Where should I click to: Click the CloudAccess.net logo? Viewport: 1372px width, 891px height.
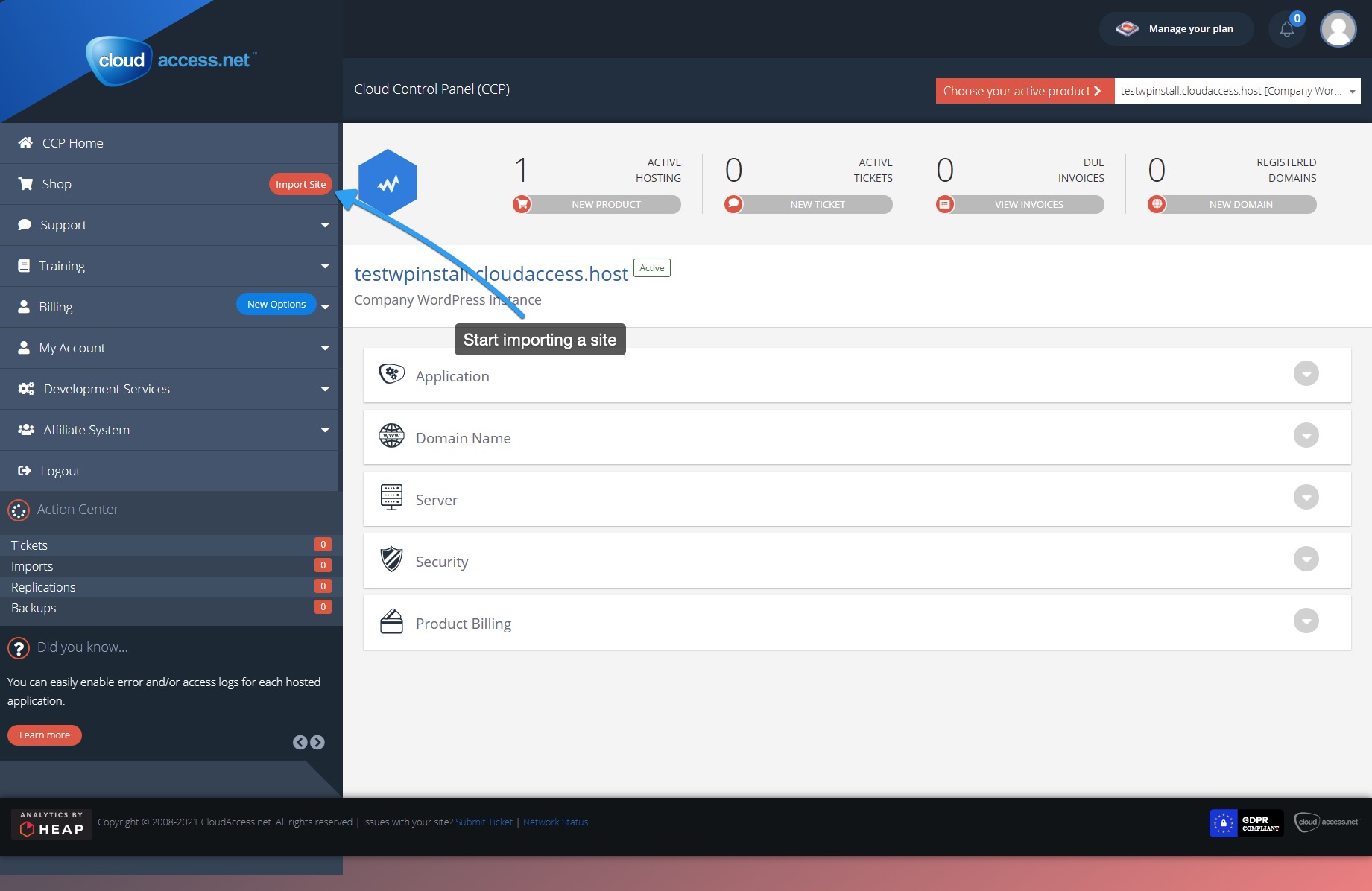[x=171, y=60]
